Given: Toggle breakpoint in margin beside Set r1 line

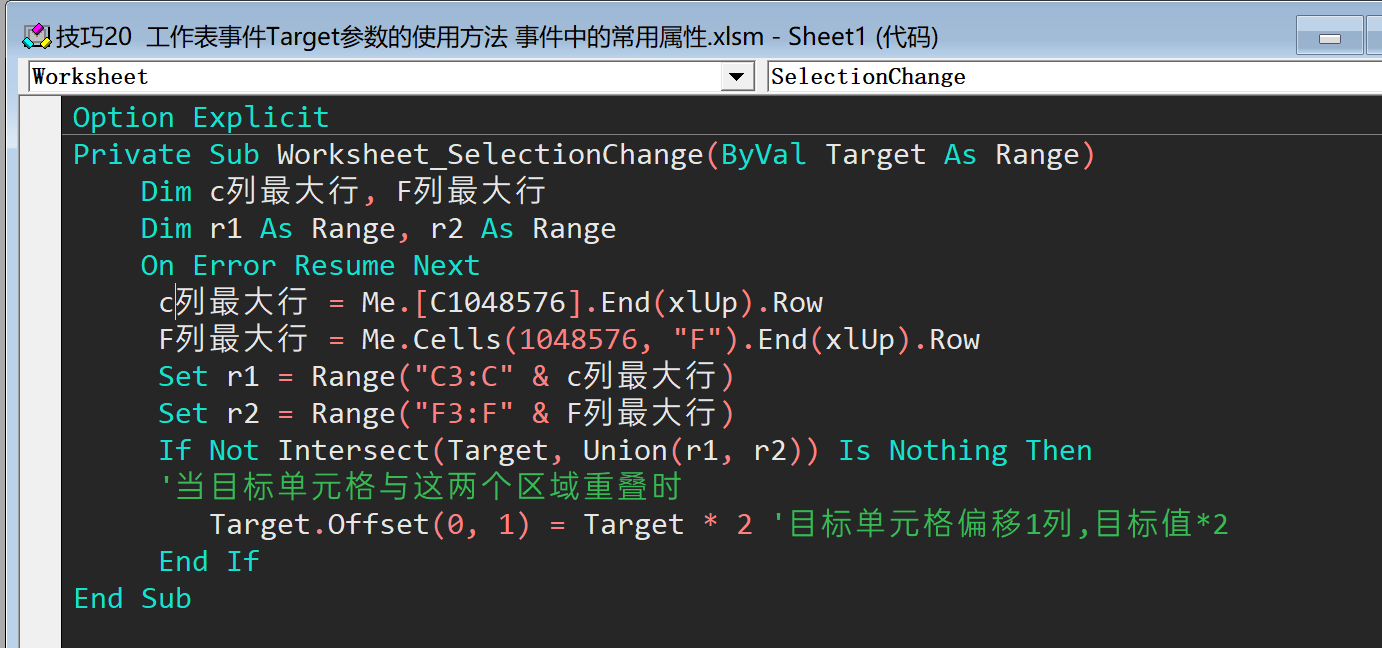Looking at the screenshot, I should coord(40,376).
